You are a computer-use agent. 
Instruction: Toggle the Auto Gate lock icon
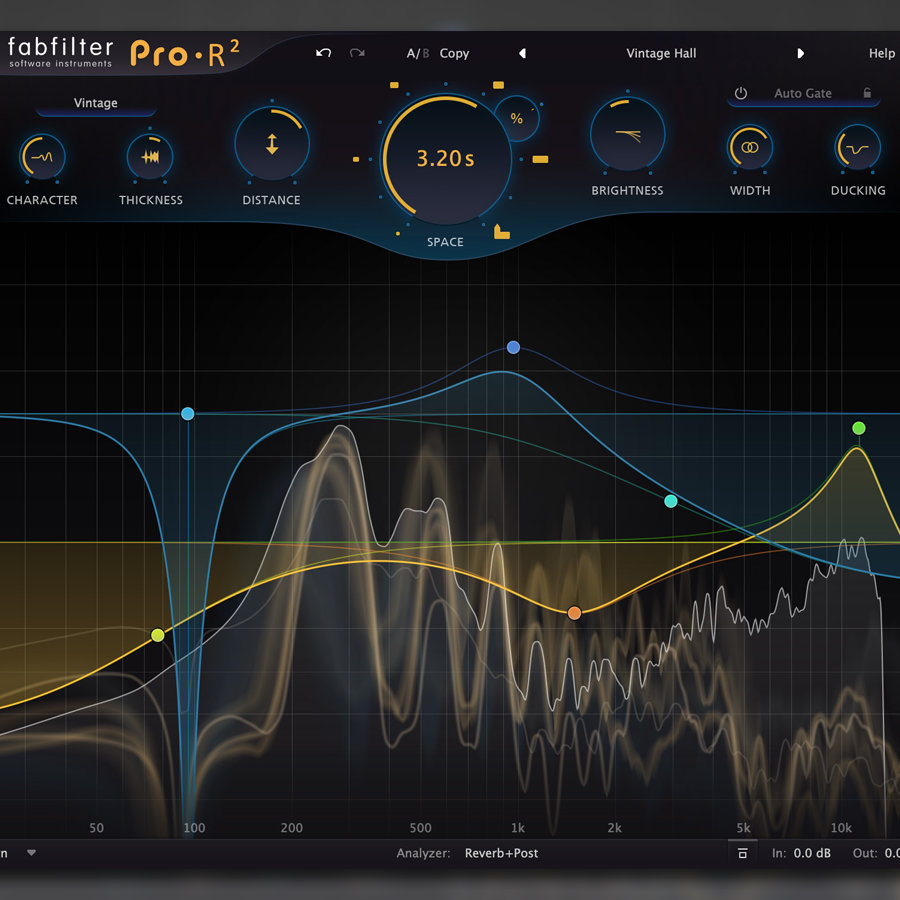(x=867, y=92)
